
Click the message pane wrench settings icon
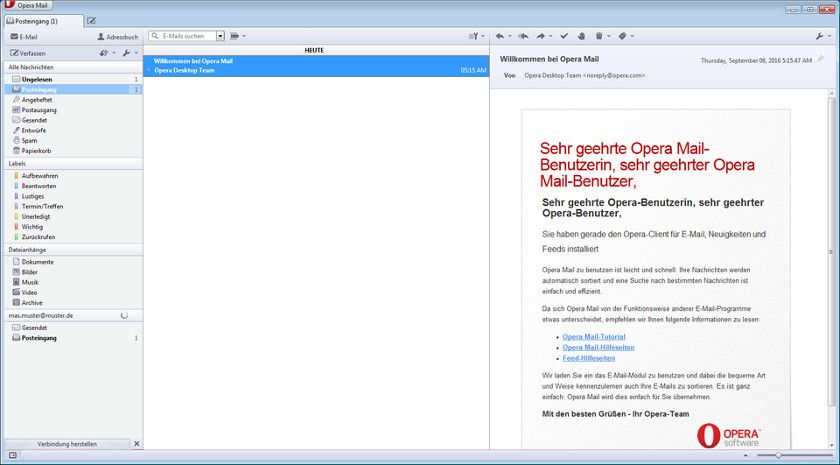819,36
